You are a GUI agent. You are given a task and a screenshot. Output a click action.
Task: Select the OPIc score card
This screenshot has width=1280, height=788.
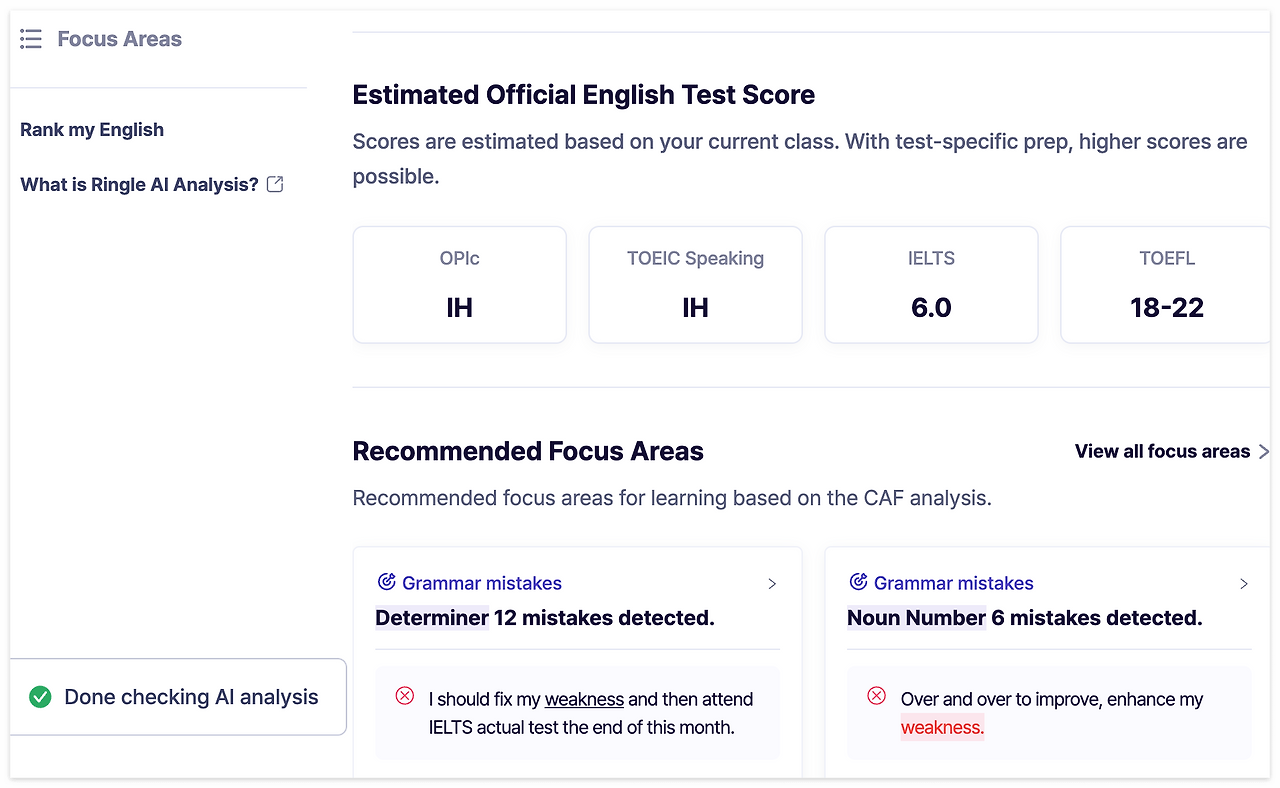pos(460,285)
